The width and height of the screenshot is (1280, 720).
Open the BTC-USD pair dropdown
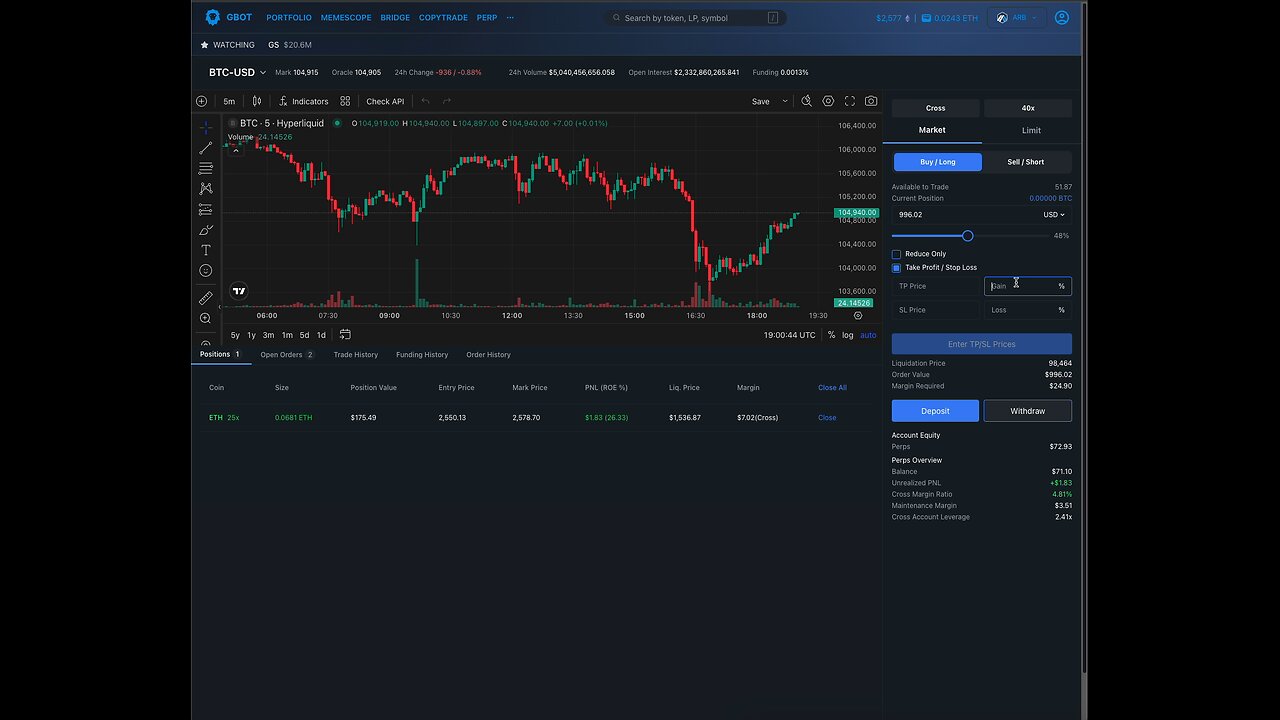(238, 73)
